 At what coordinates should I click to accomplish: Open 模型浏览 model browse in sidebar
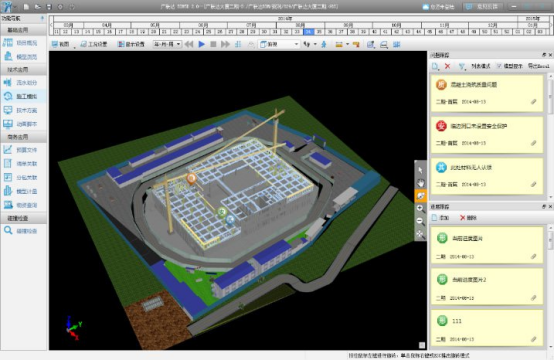point(23,57)
